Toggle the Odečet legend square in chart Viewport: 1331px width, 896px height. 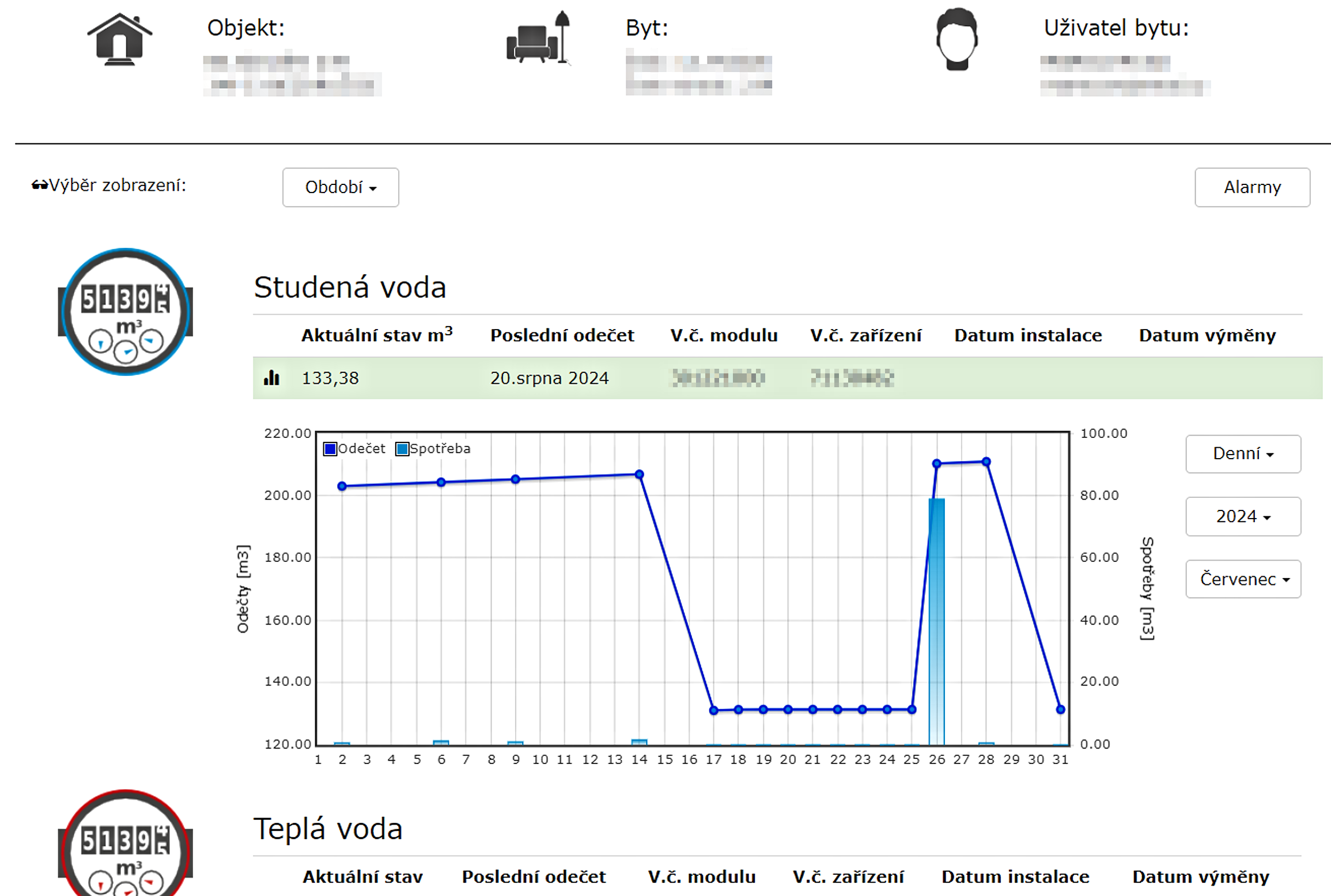pos(330,449)
